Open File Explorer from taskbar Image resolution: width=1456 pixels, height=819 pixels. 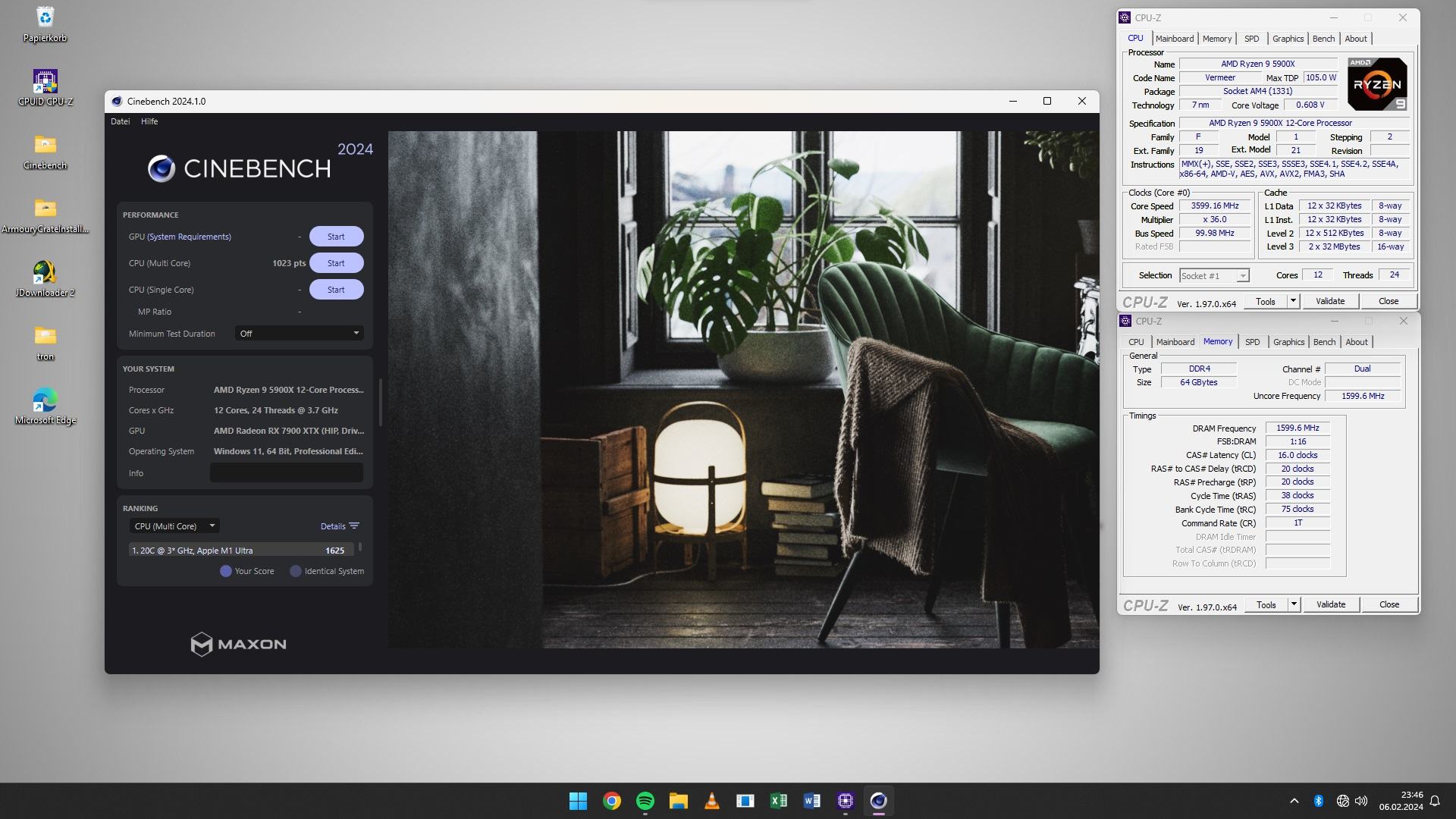pyautogui.click(x=678, y=801)
